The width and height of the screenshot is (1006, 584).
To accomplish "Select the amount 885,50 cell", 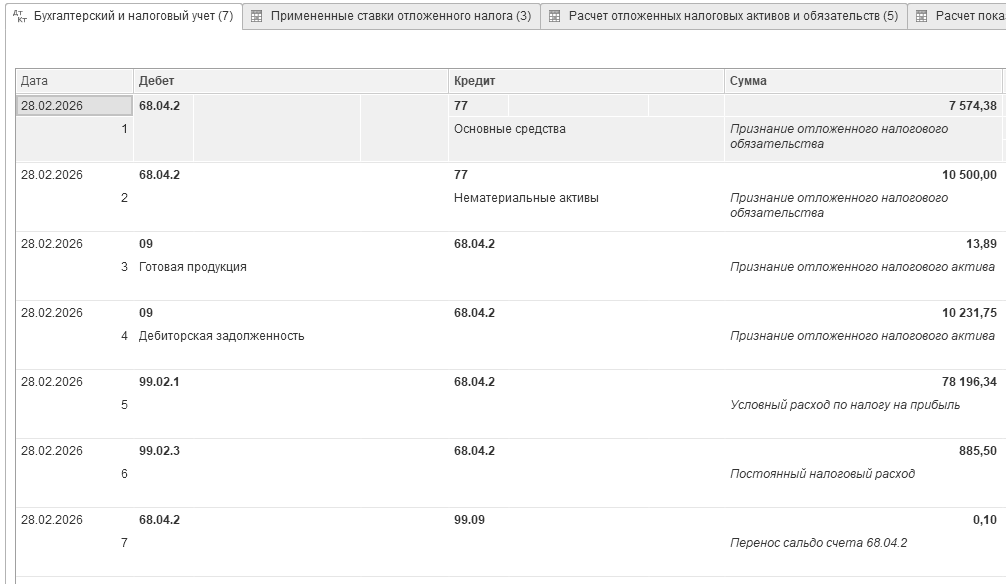I will click(977, 451).
